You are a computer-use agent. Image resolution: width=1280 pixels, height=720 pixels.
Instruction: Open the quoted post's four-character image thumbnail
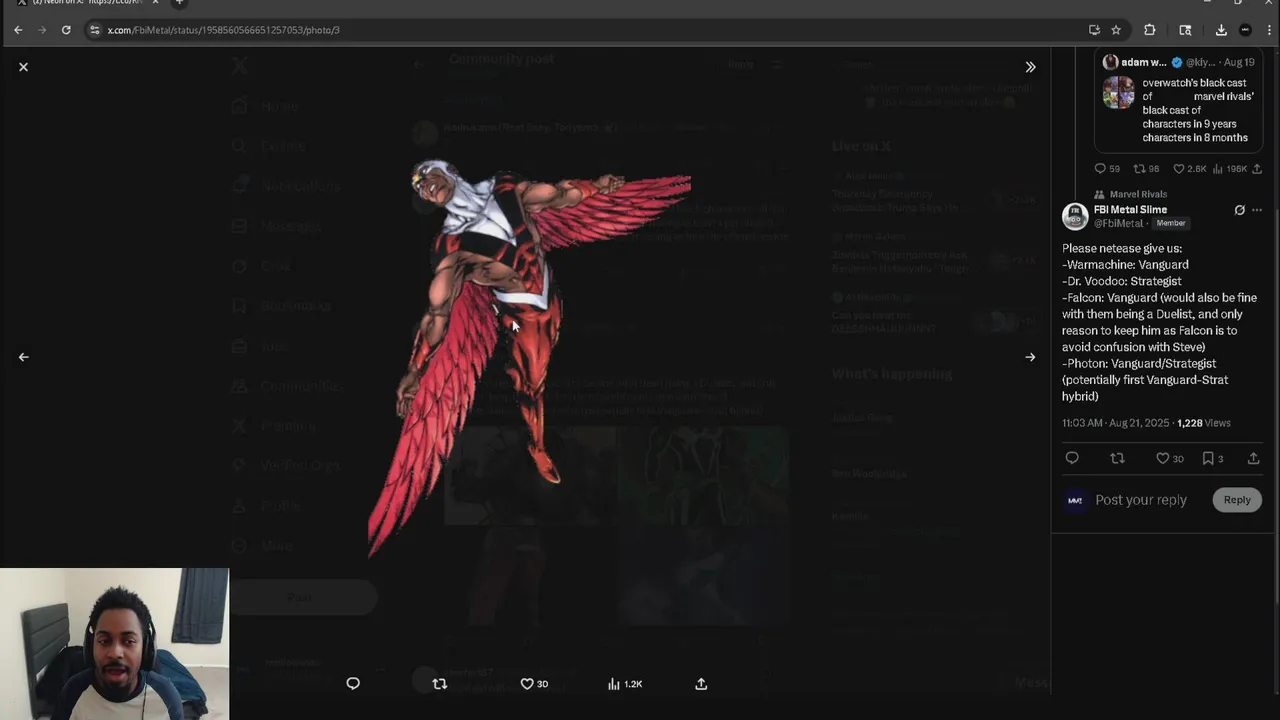[1118, 93]
